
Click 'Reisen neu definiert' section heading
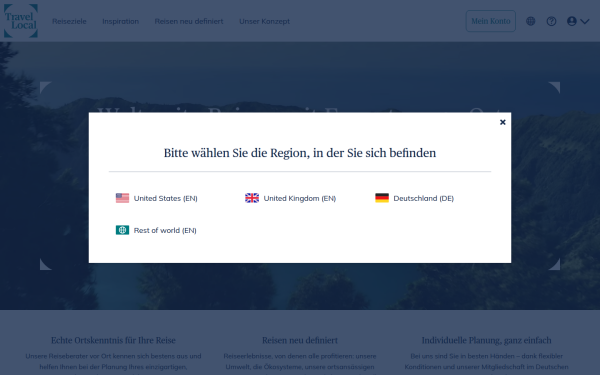[300, 340]
